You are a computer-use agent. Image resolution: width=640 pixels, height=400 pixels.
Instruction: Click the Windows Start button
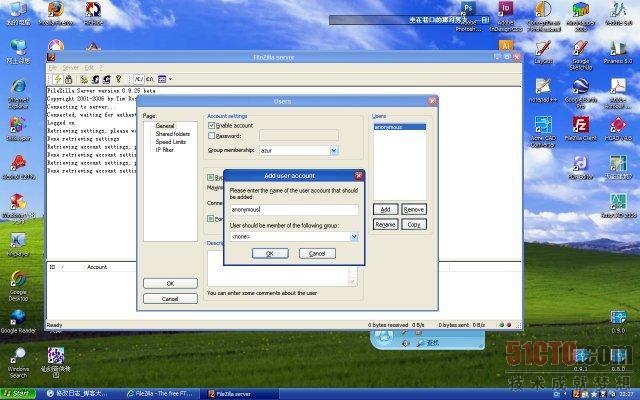point(18,394)
